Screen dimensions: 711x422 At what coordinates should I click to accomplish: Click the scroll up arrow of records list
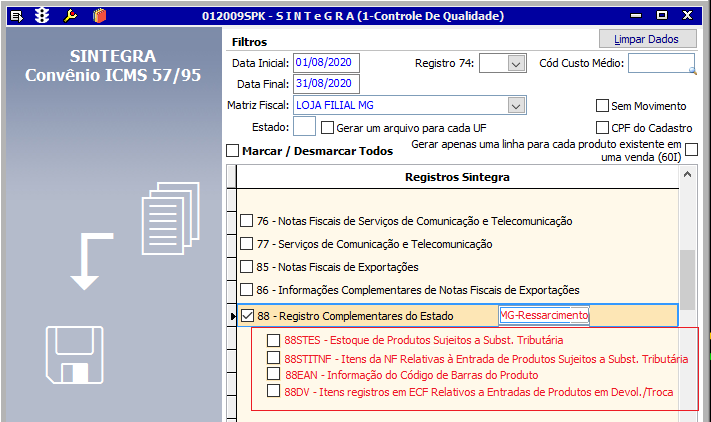[687, 175]
